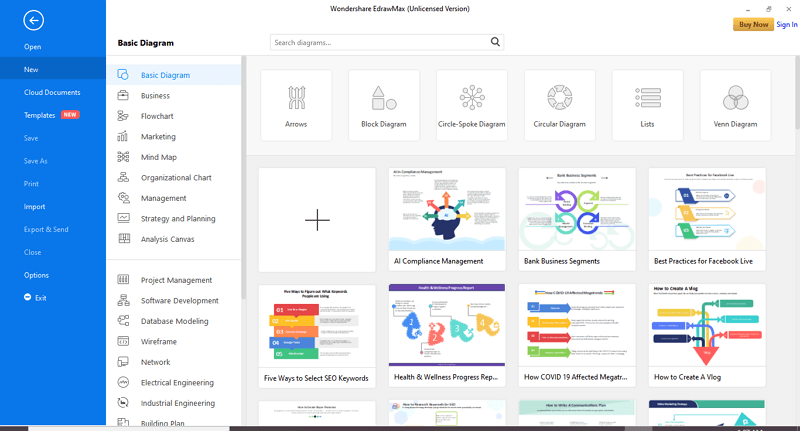Click the Buy Now button
The width and height of the screenshot is (800, 431).
(x=753, y=24)
